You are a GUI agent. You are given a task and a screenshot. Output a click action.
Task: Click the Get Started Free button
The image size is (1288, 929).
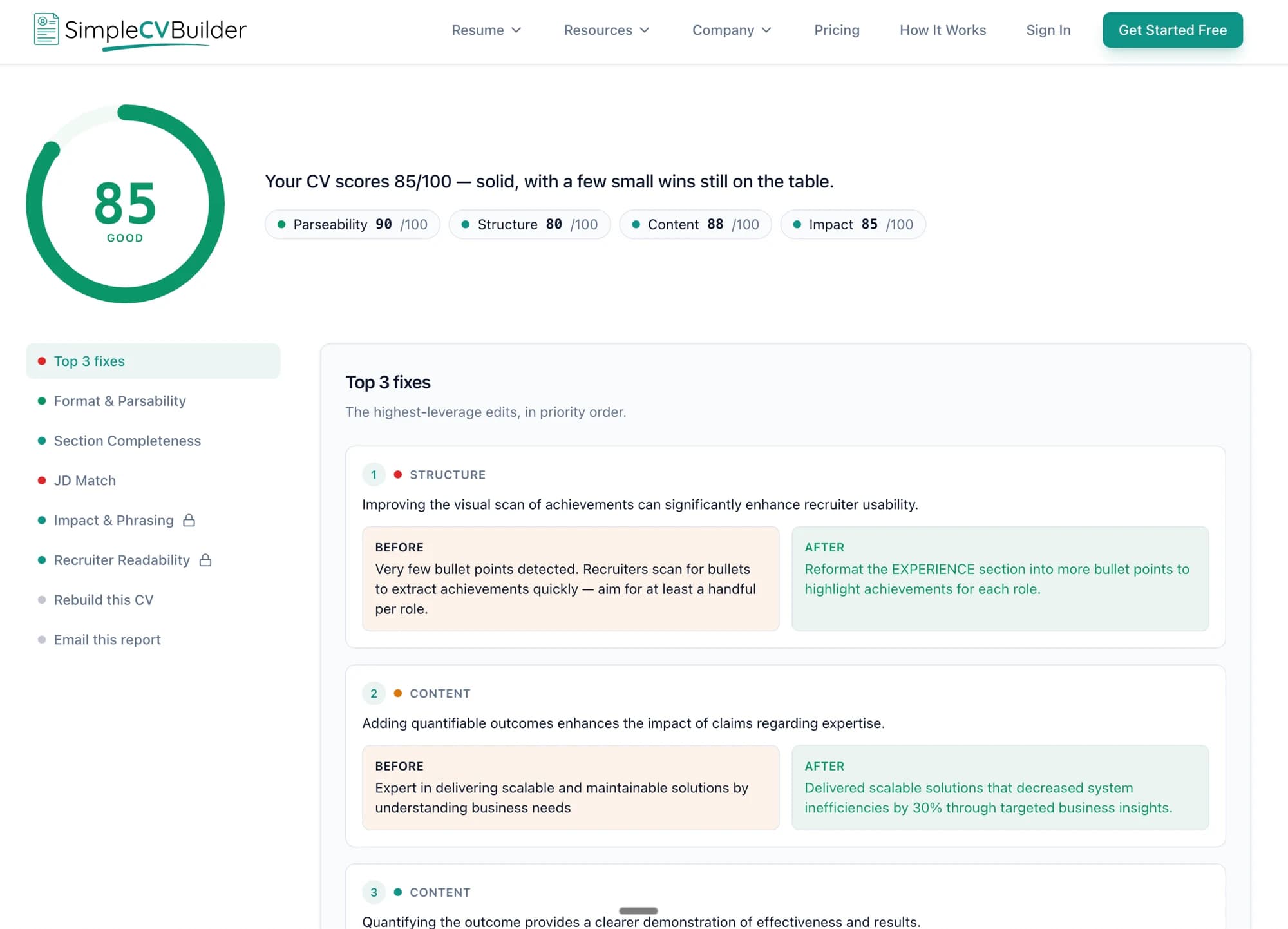coord(1173,30)
